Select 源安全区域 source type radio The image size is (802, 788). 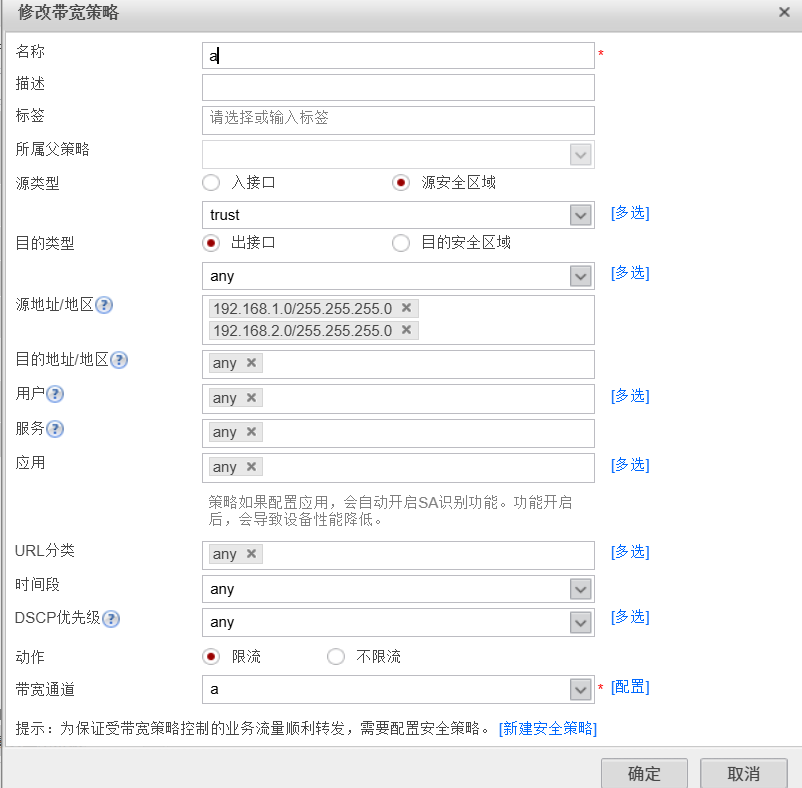pos(400,183)
